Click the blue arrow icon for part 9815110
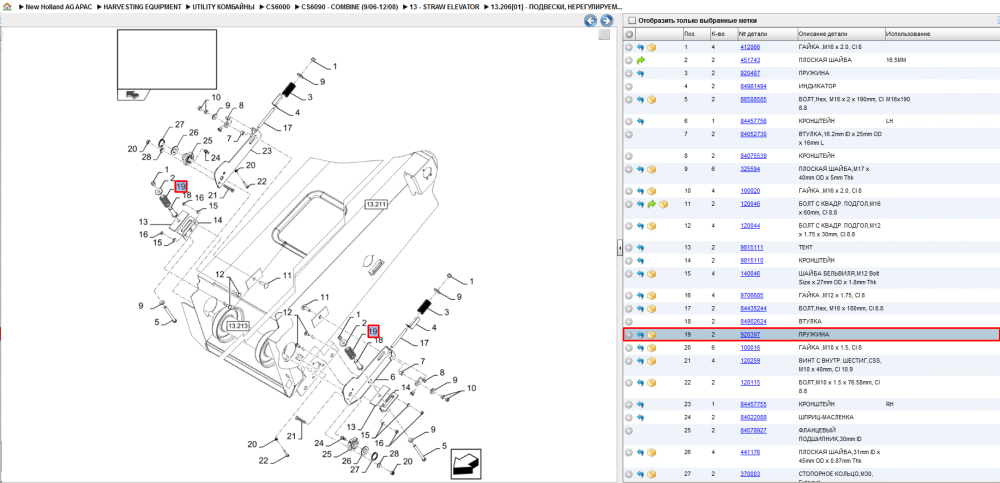 coord(640,261)
